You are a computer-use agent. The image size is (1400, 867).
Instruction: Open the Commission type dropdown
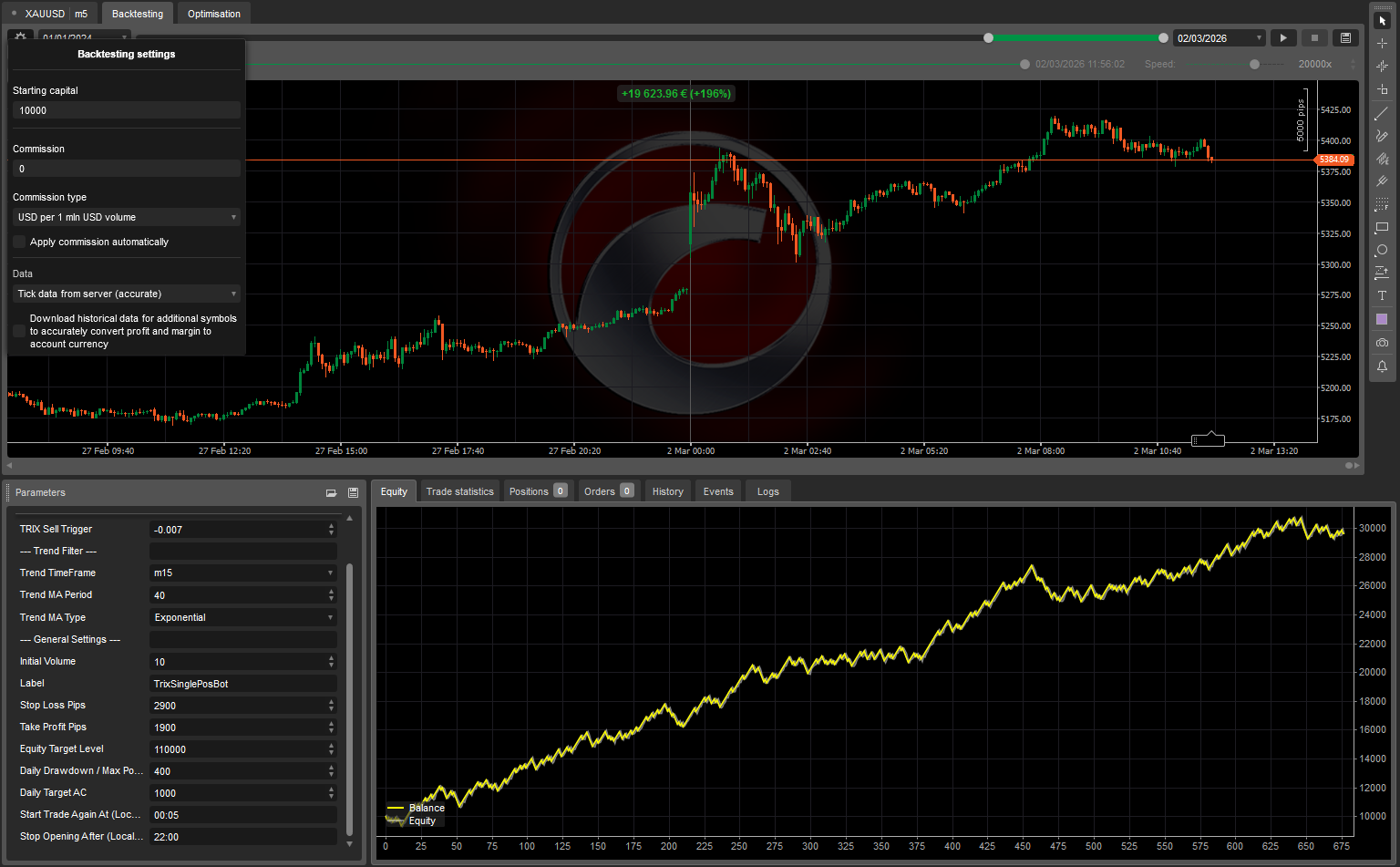point(126,217)
